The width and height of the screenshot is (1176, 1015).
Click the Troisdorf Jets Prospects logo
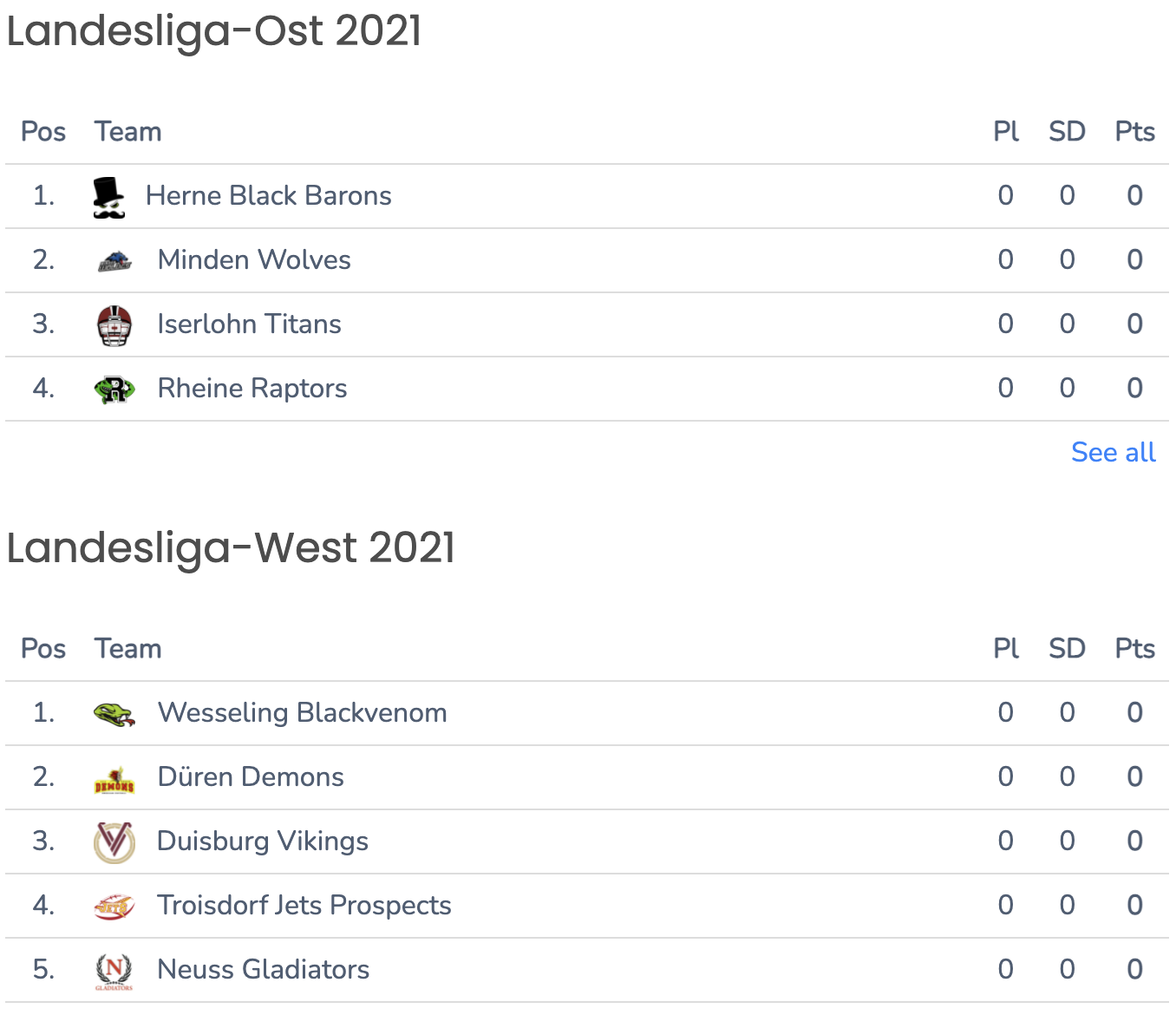click(x=114, y=907)
